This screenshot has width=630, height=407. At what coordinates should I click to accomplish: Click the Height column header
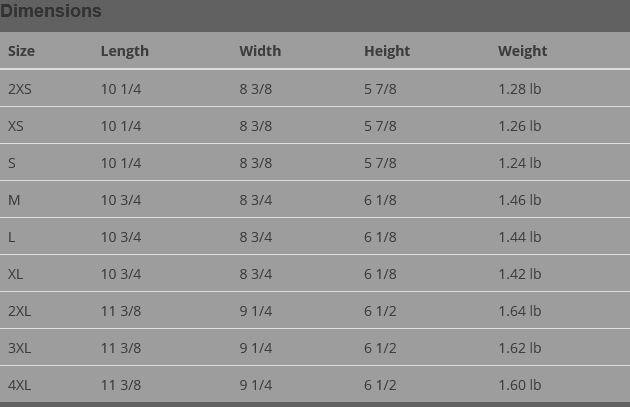pyautogui.click(x=387, y=51)
